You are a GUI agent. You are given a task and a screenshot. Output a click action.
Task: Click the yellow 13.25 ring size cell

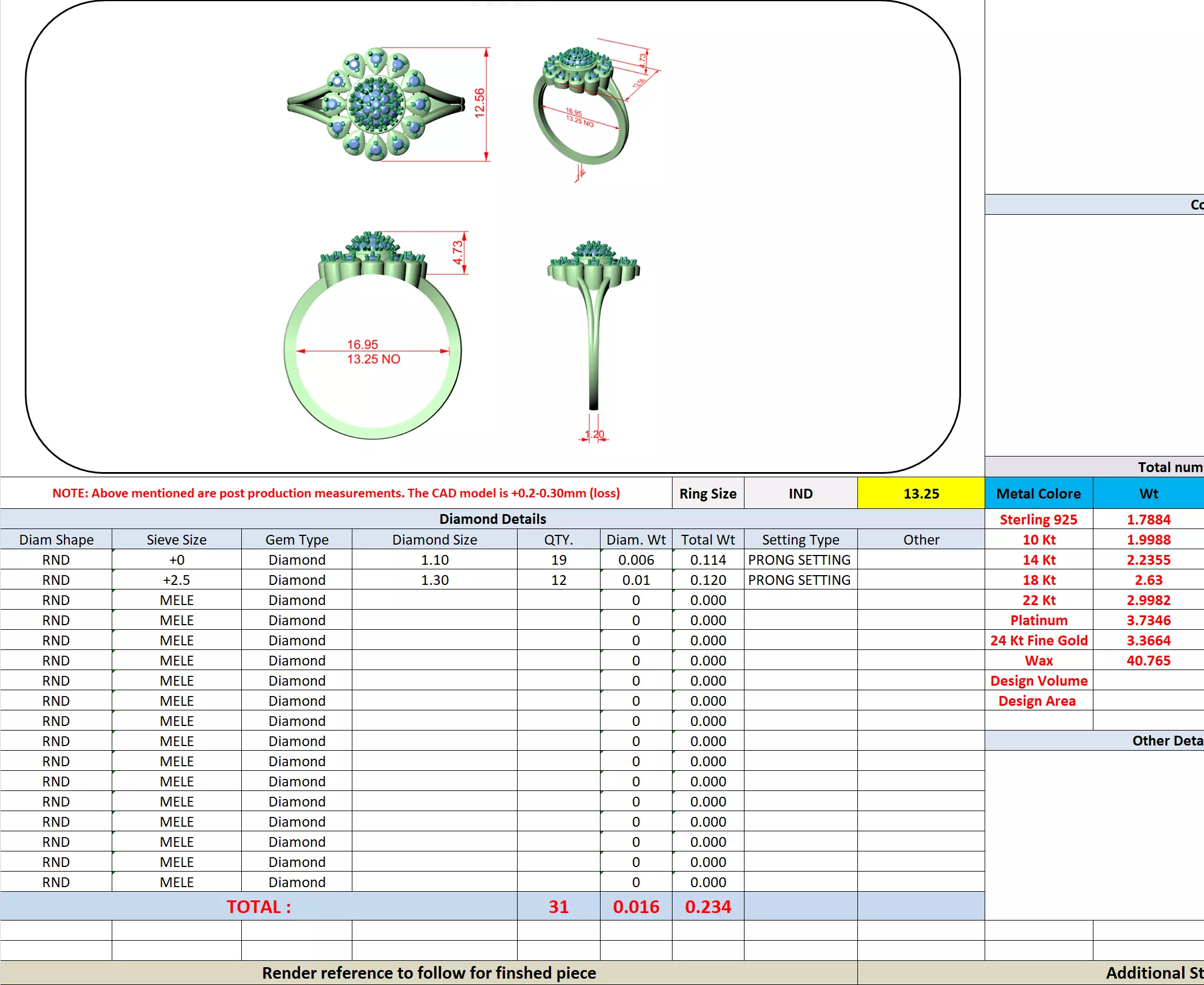[x=920, y=493]
